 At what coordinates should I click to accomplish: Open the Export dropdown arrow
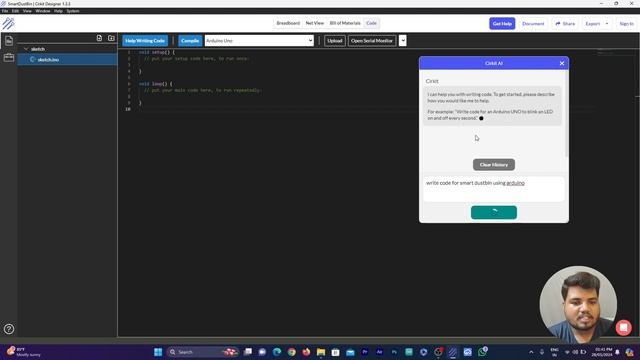click(607, 24)
